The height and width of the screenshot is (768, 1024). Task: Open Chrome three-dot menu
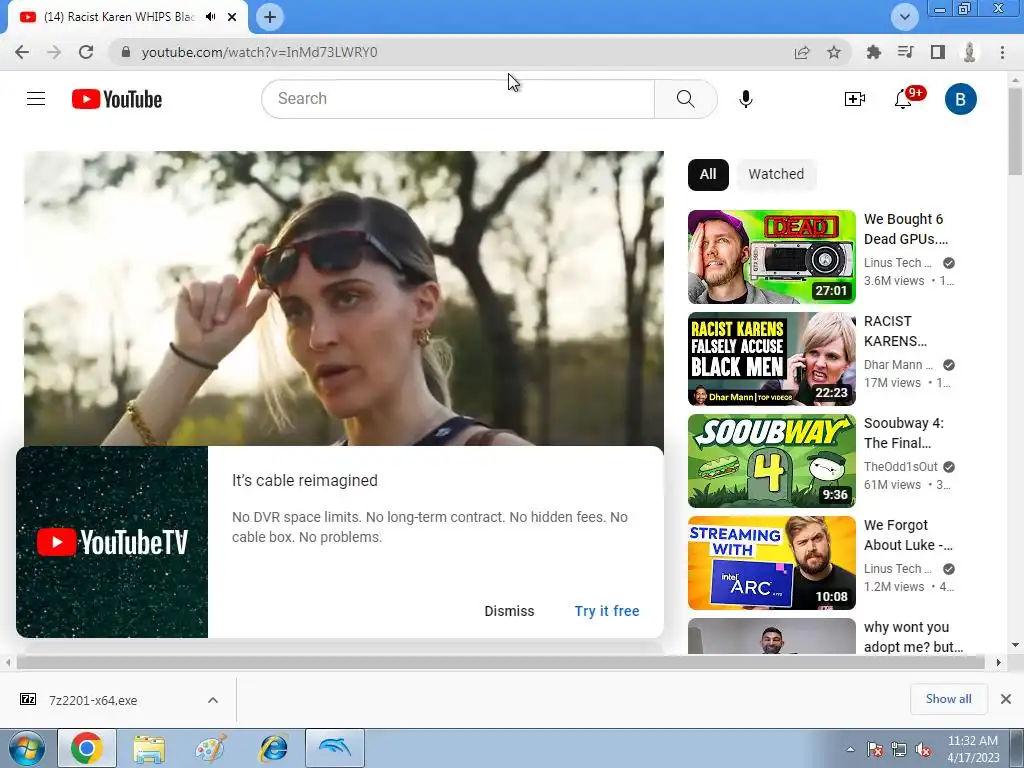pyautogui.click(x=1002, y=52)
